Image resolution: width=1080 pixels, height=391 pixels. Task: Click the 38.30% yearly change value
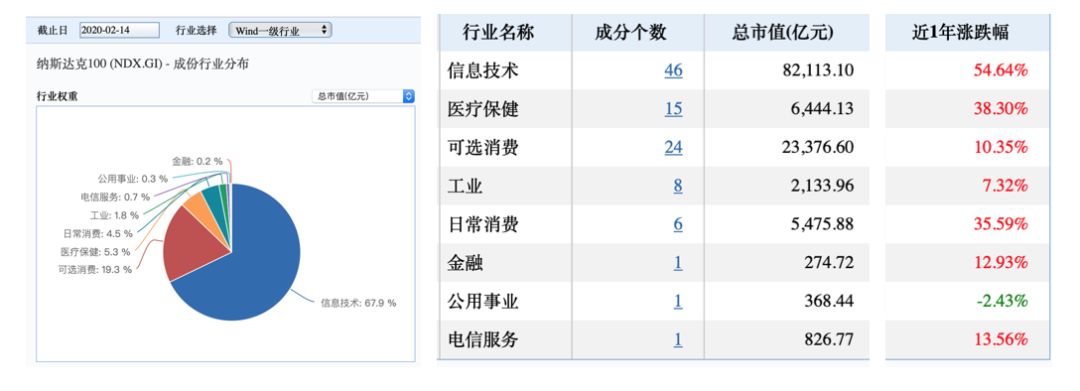click(x=1001, y=109)
